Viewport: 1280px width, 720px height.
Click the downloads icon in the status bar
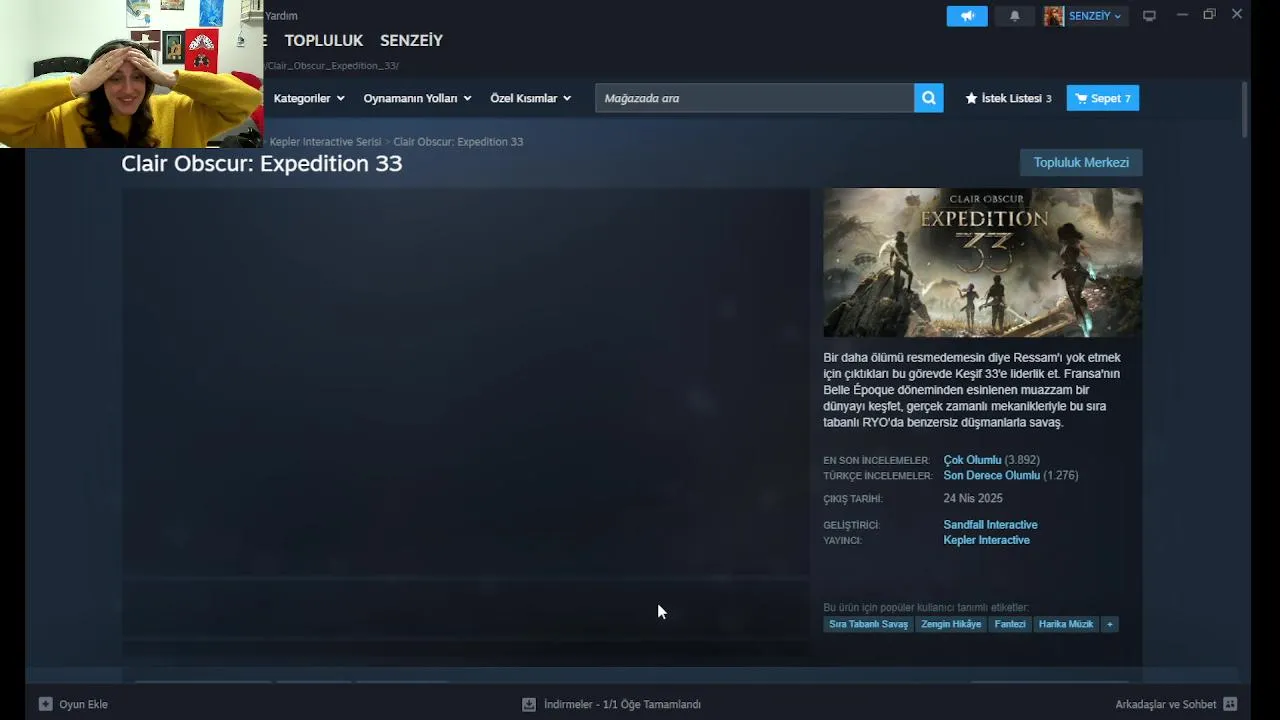[x=529, y=704]
